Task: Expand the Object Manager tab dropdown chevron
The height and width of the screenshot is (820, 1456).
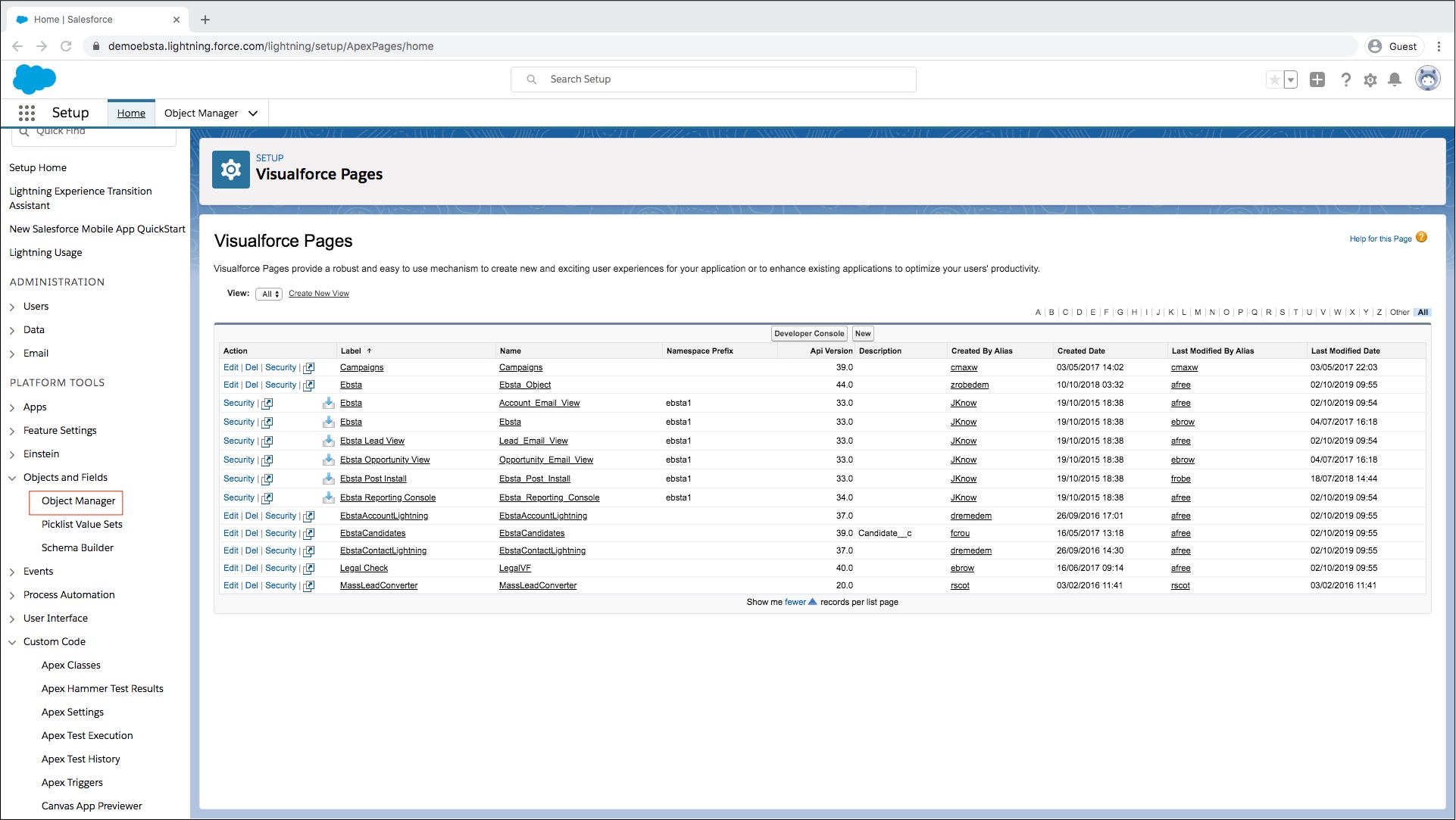Action: pyautogui.click(x=253, y=113)
